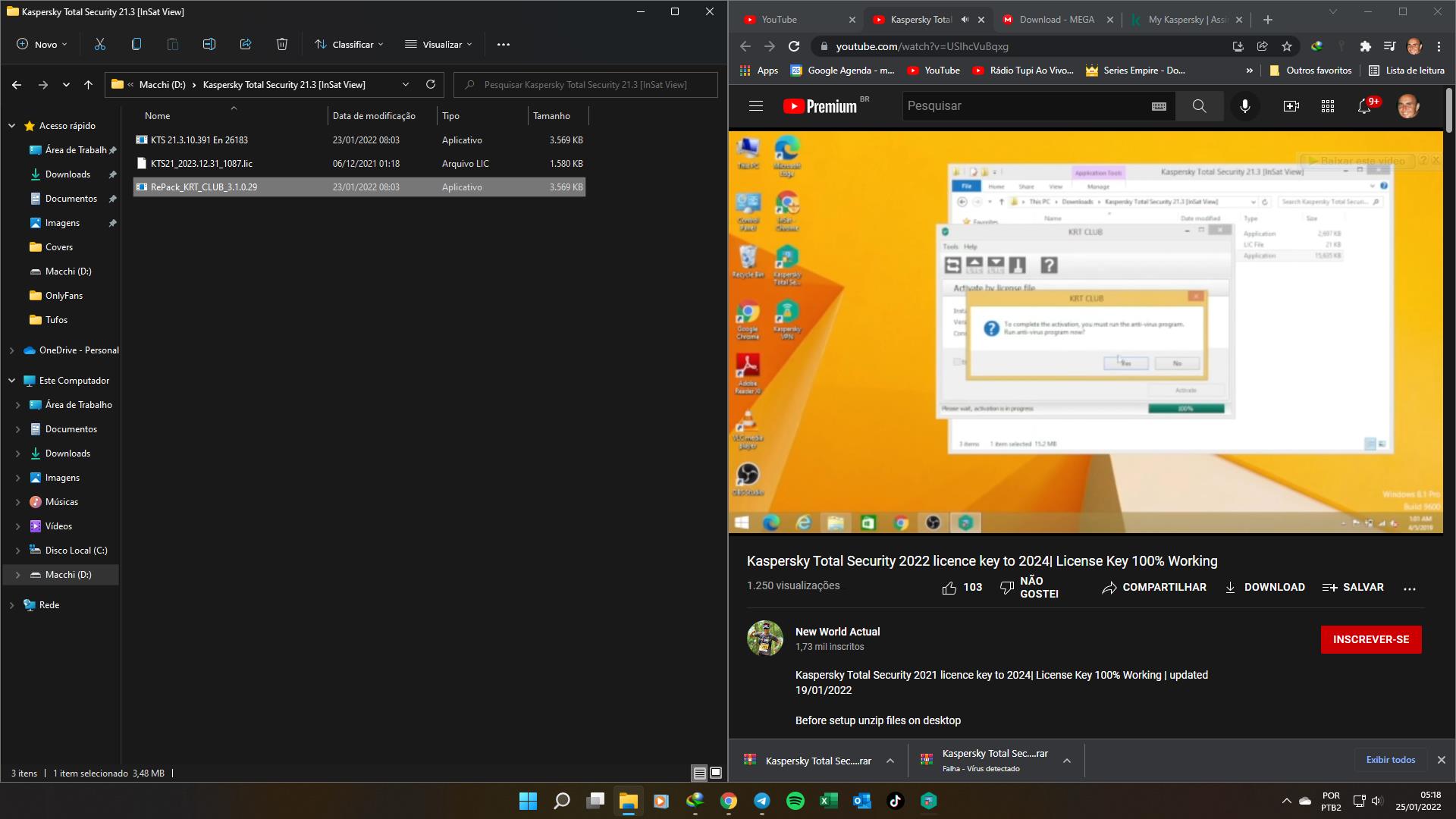Open the YouTube apps grid icon
1456x819 pixels.
[1327, 106]
